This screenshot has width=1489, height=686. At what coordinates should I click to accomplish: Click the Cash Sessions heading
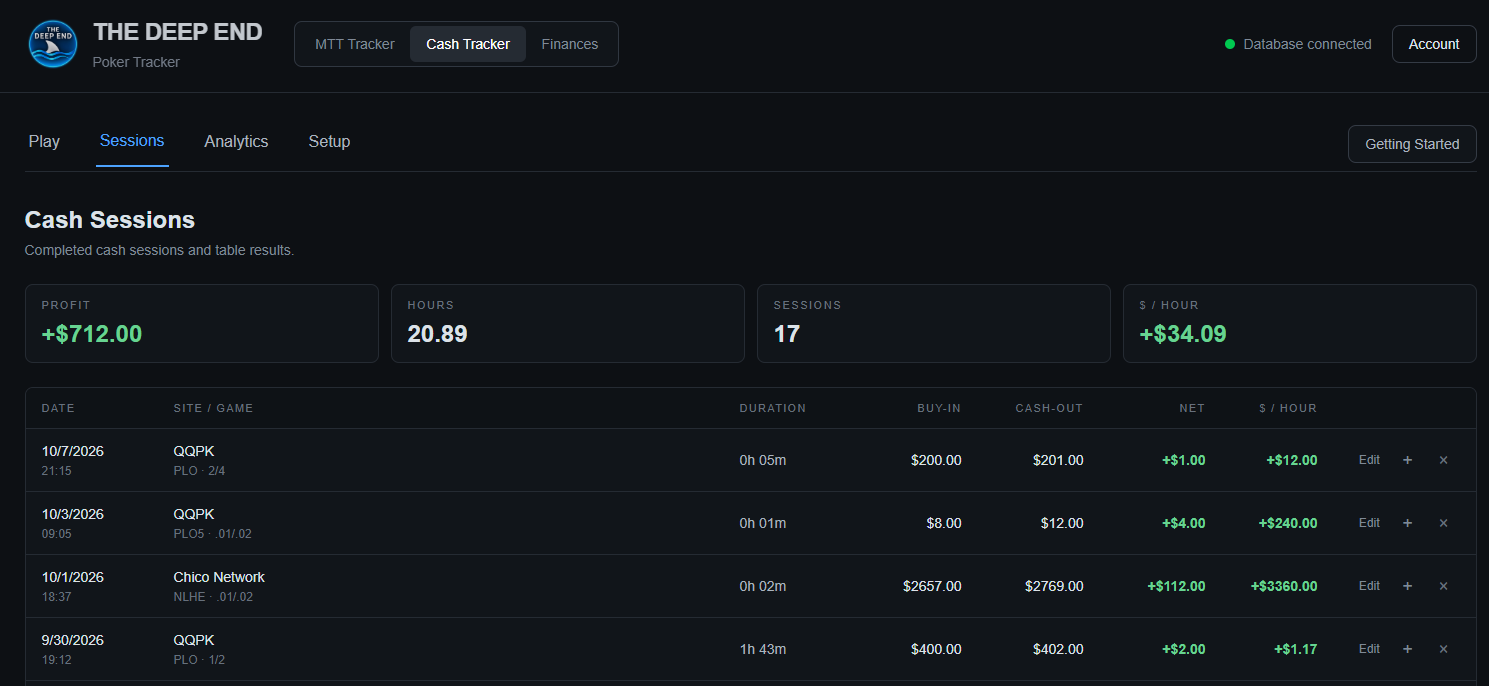[110, 220]
